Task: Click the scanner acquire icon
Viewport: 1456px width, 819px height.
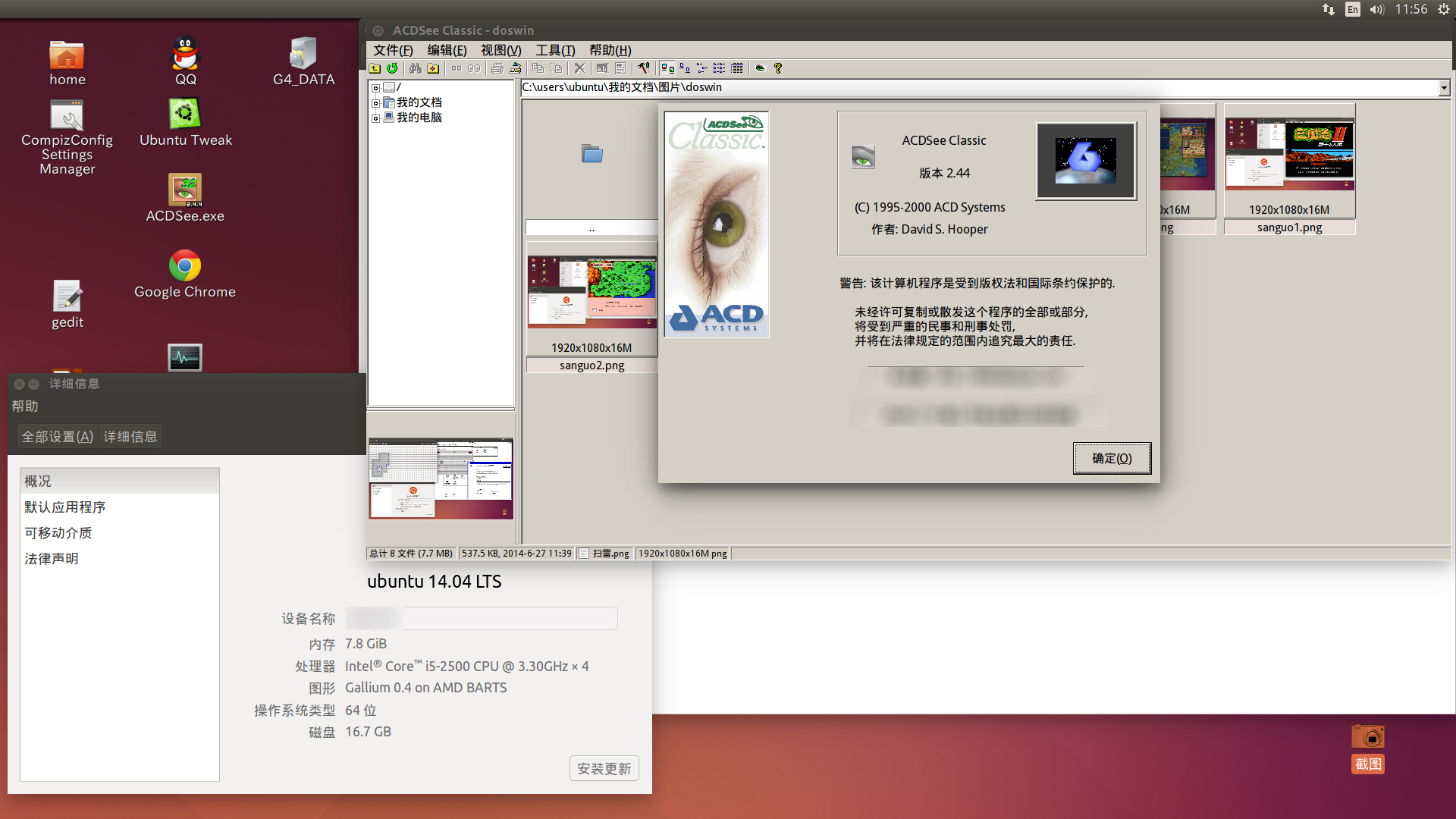Action: (516, 68)
